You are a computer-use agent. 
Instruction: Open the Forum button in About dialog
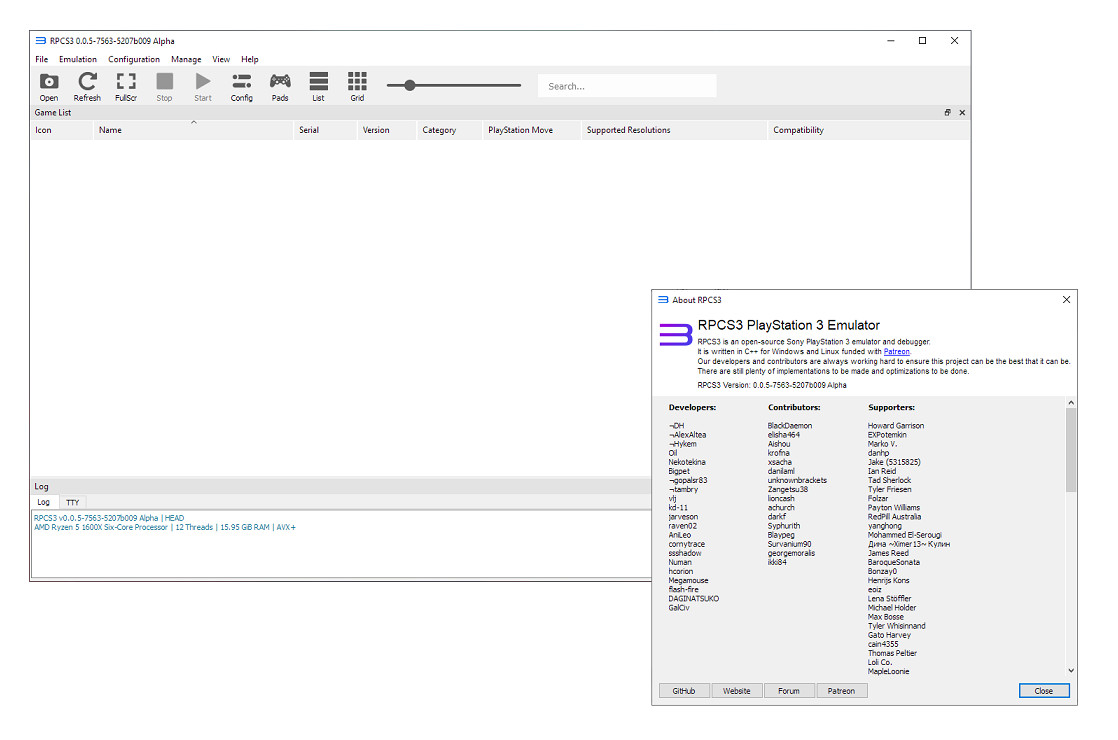(789, 691)
